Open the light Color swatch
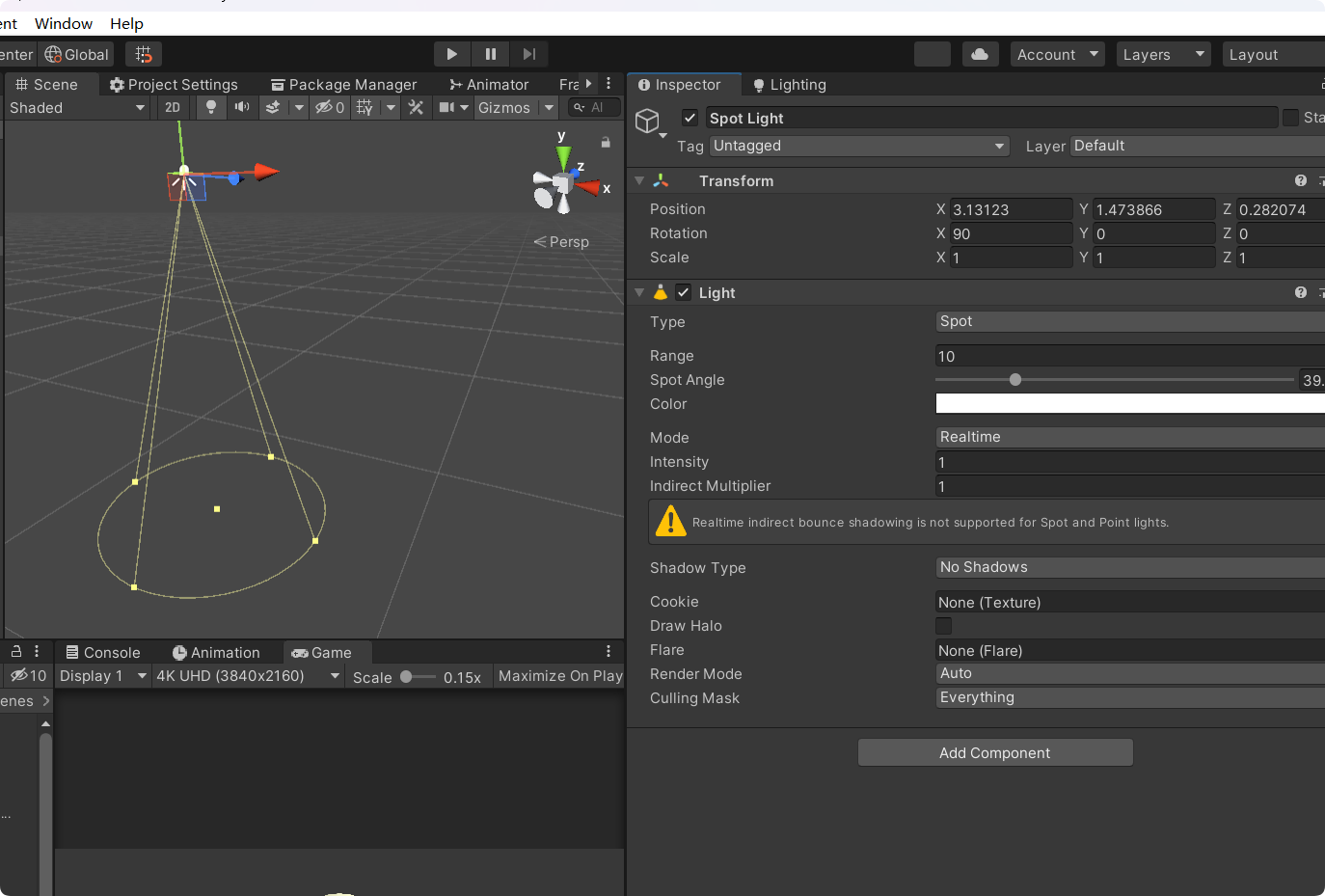Screen dimensions: 1325x896 click(1130, 403)
